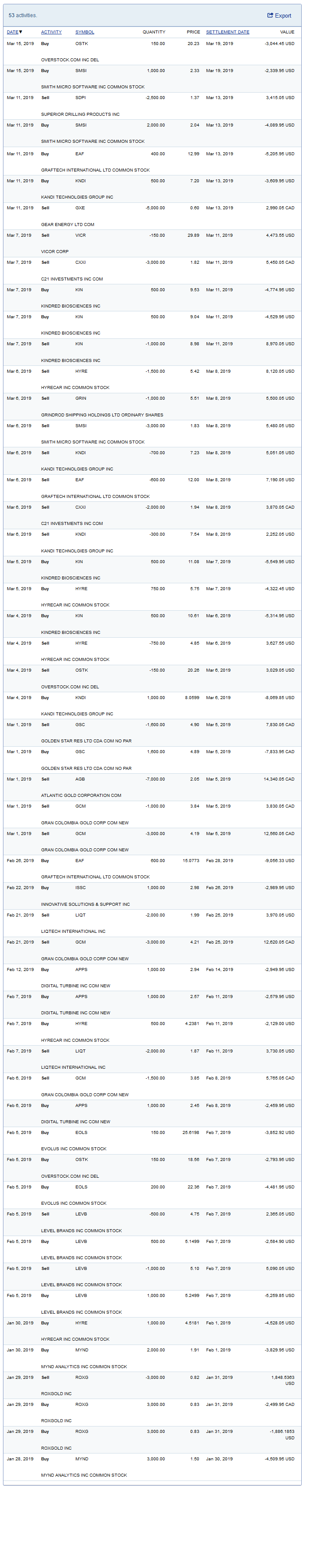312x1568 pixels.
Task: Click the AGB symbol for Atlantic Gold
Action: (80, 779)
